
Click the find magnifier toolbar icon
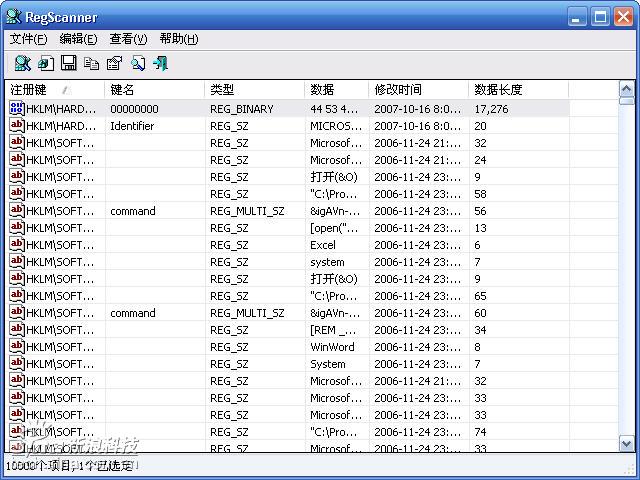[138, 63]
